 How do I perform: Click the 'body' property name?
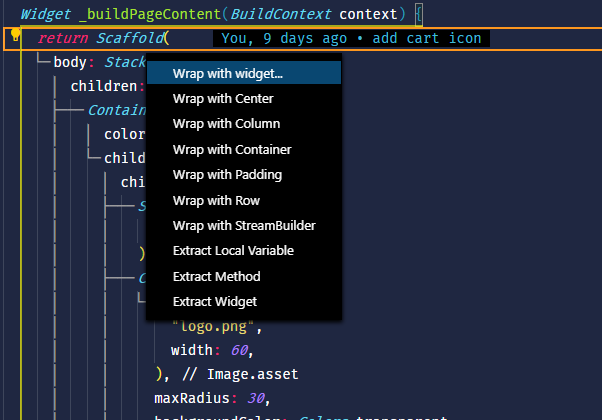coord(70,62)
